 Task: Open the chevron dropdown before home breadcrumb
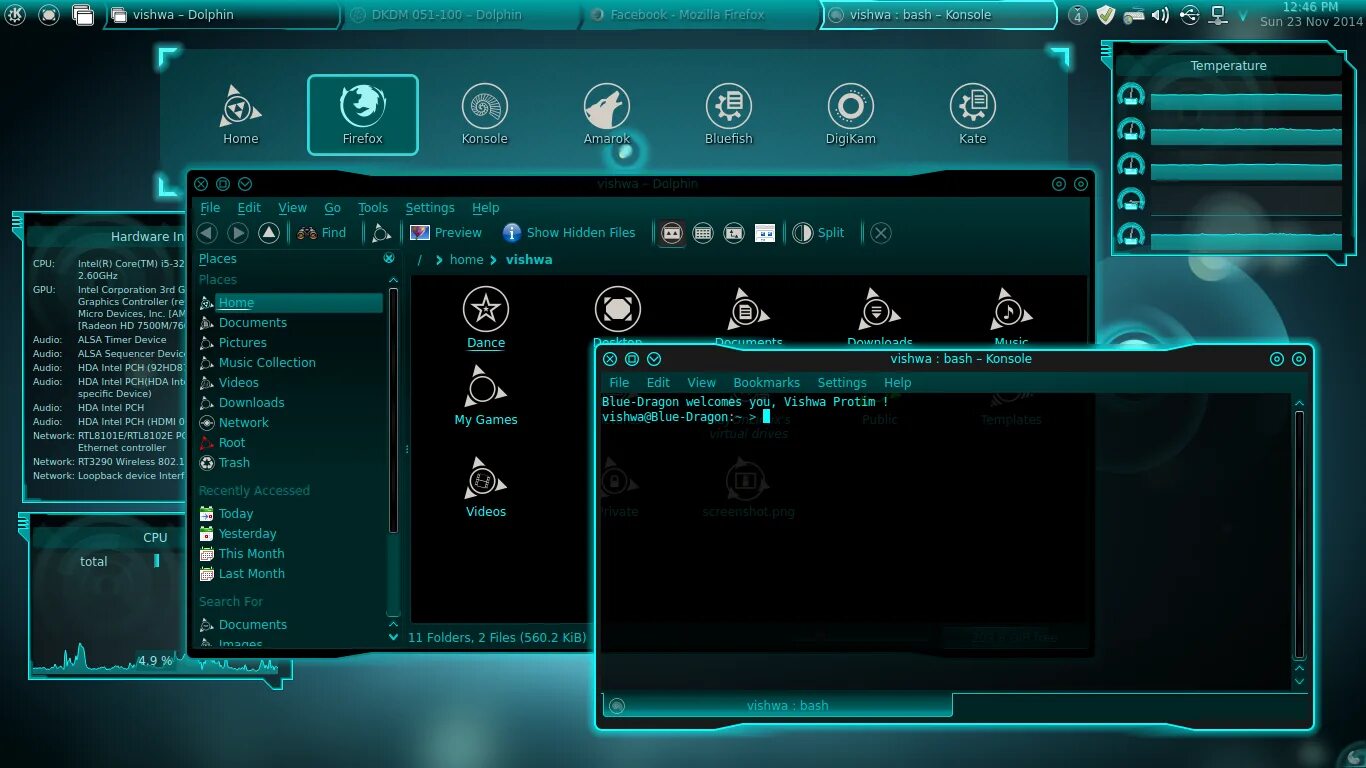click(439, 260)
